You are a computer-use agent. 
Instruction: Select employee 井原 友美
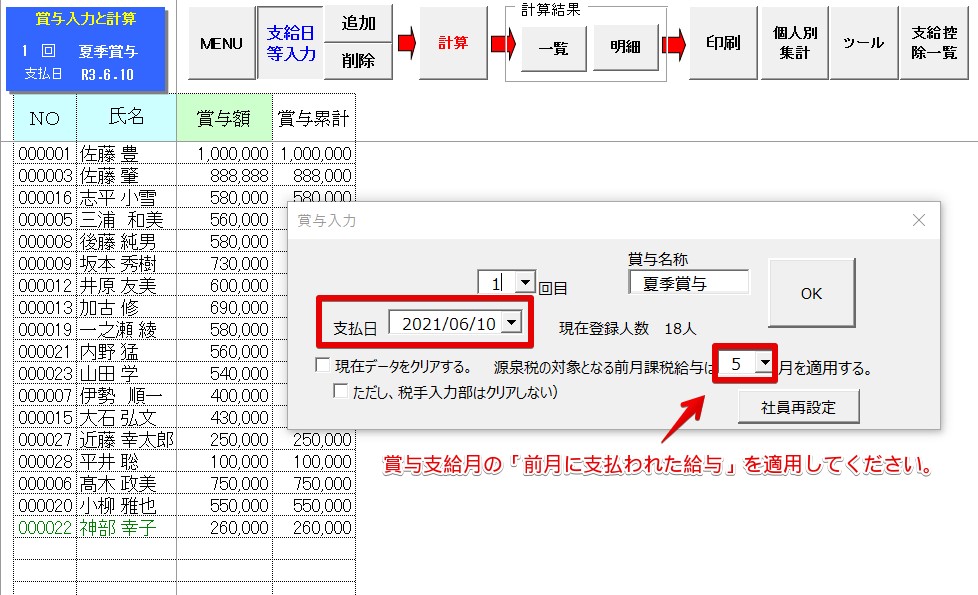coord(127,286)
